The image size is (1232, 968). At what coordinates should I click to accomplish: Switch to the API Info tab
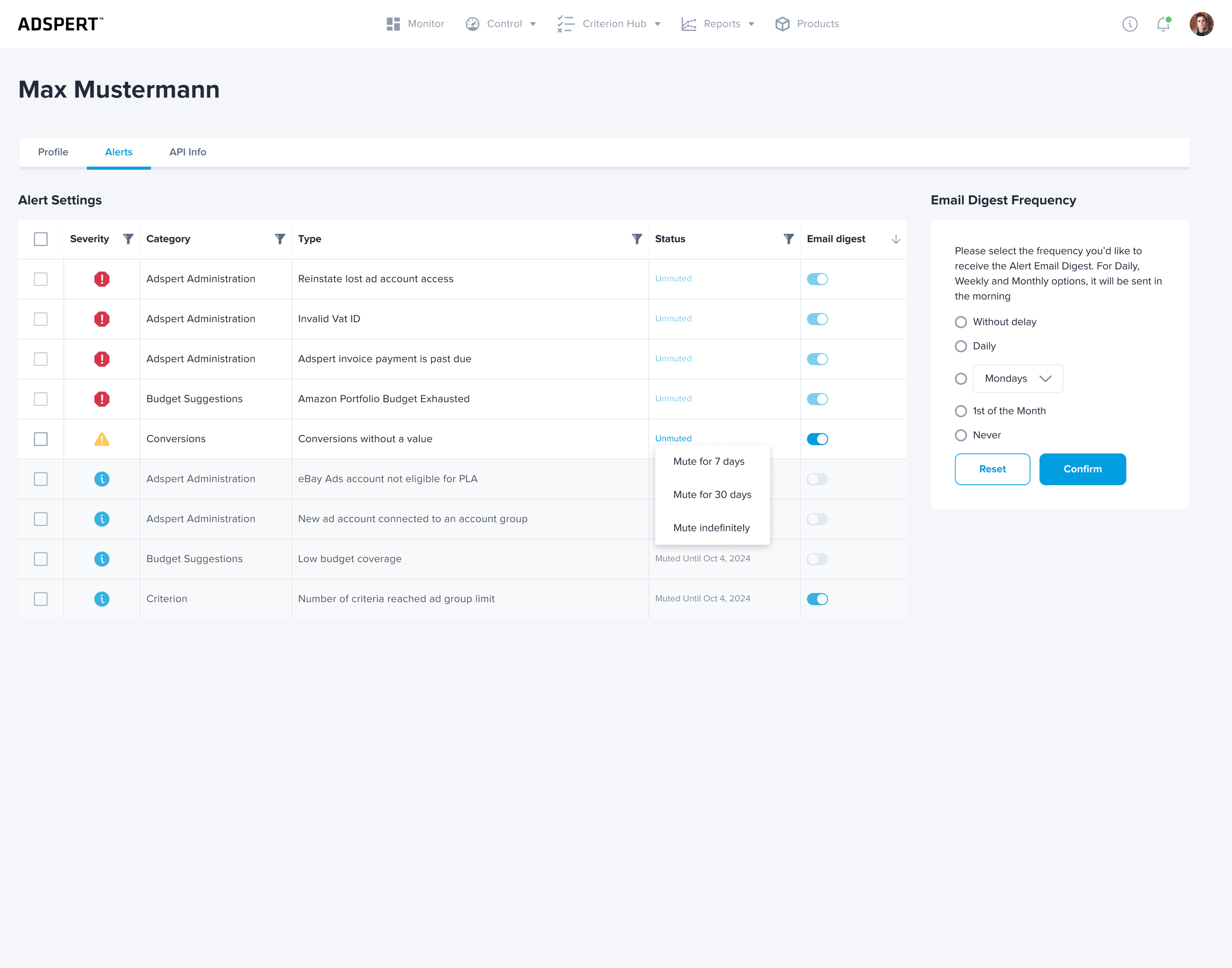pyautogui.click(x=188, y=152)
